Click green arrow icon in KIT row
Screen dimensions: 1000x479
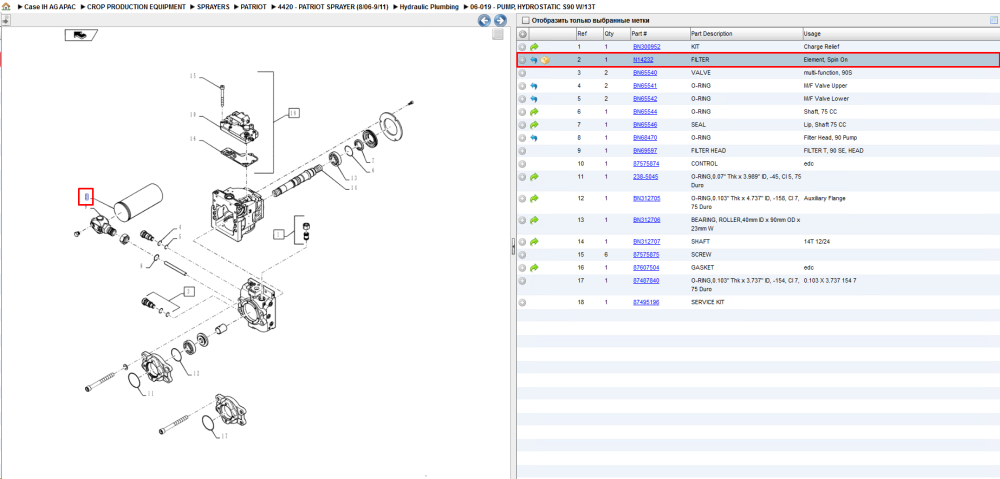[x=534, y=47]
